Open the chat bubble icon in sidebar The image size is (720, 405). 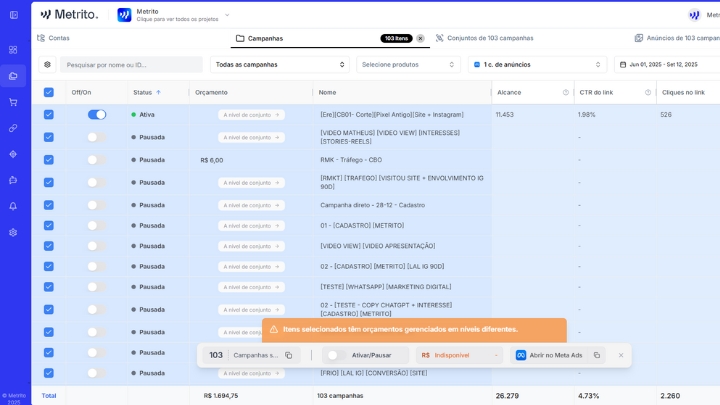[13, 180]
